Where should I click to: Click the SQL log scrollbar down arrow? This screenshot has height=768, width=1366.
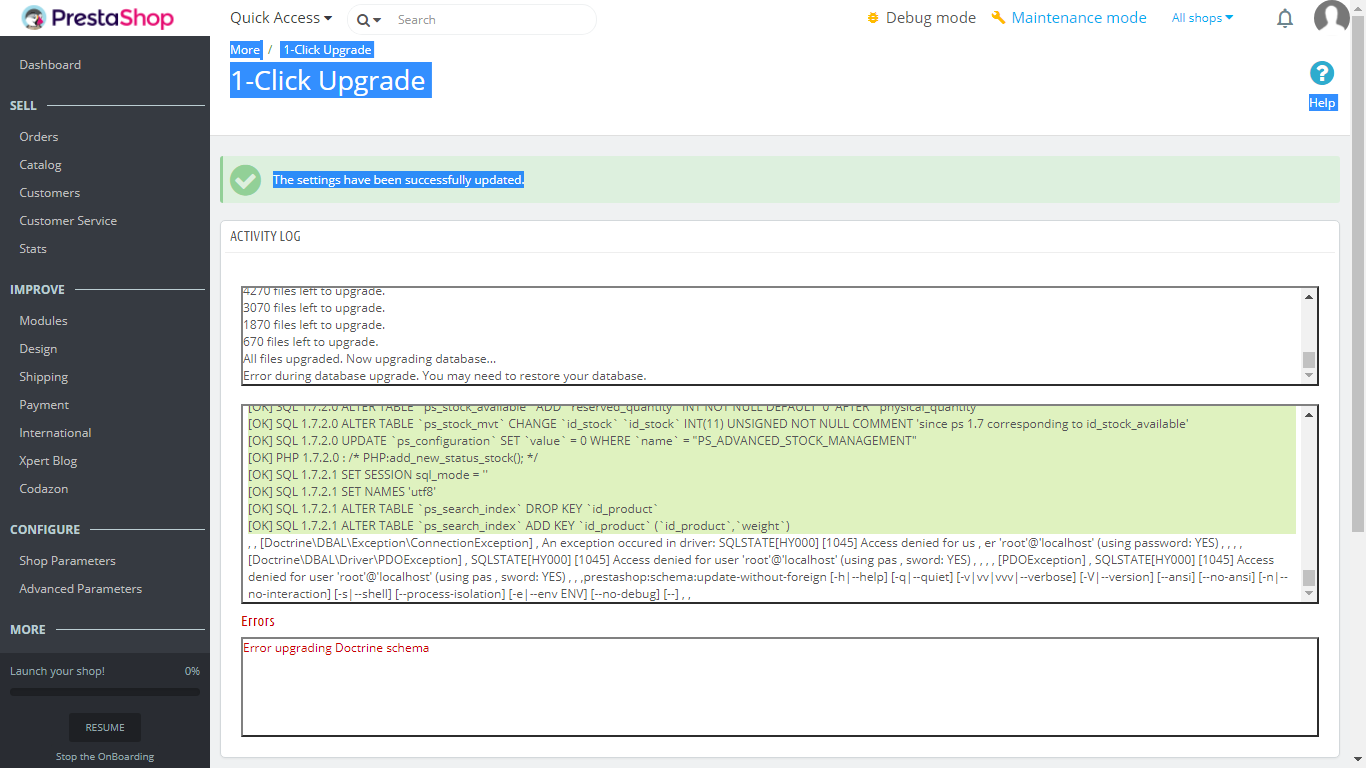coord(1309,593)
